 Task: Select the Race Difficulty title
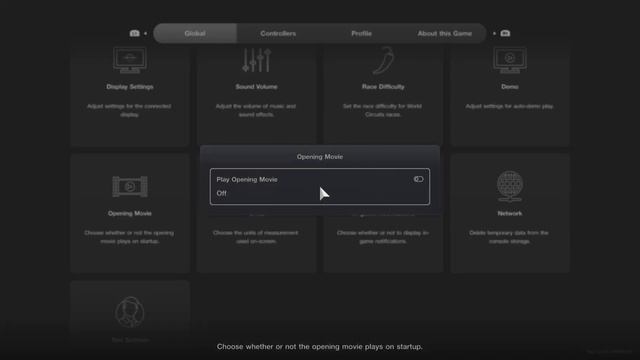(383, 87)
